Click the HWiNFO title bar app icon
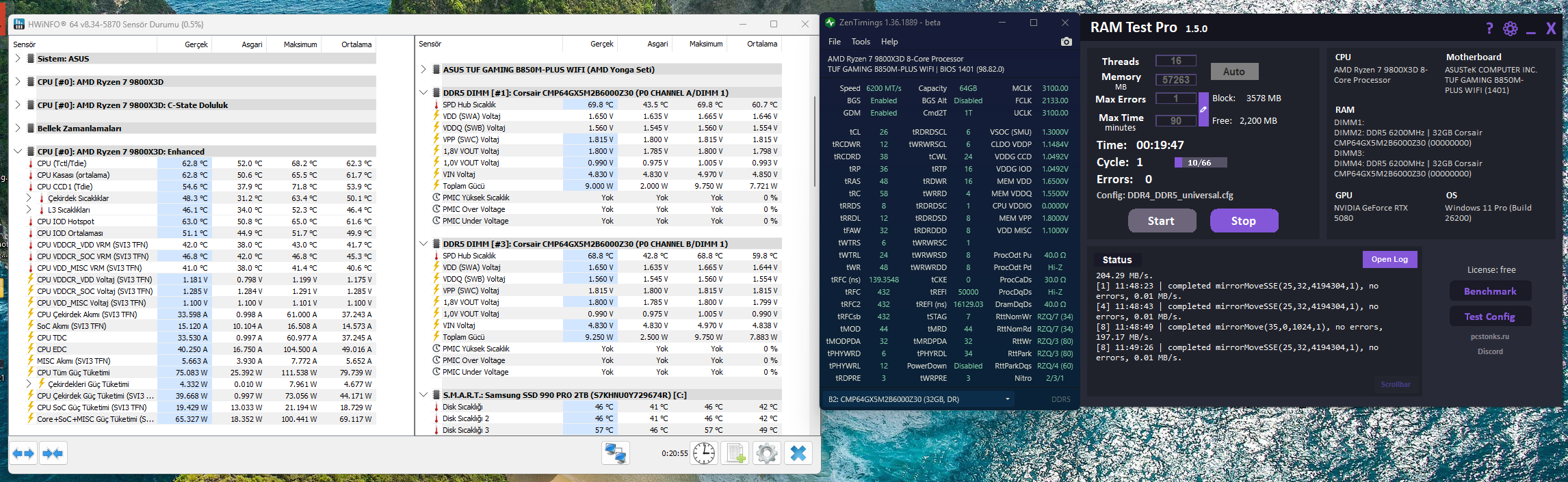 tap(19, 24)
